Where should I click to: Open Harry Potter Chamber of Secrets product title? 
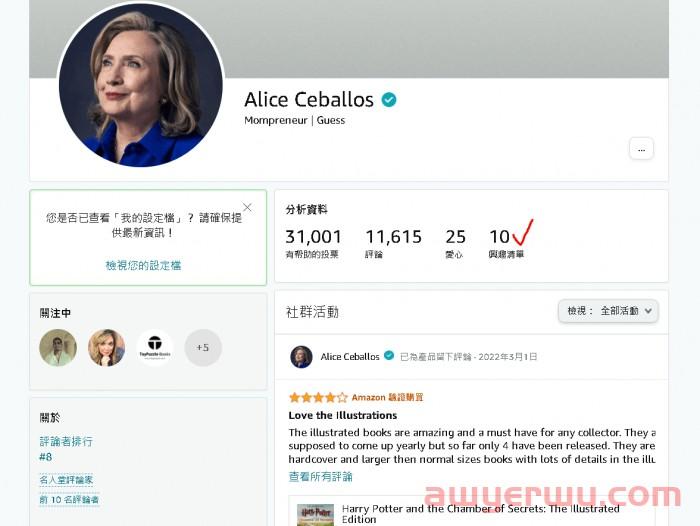[x=481, y=514]
